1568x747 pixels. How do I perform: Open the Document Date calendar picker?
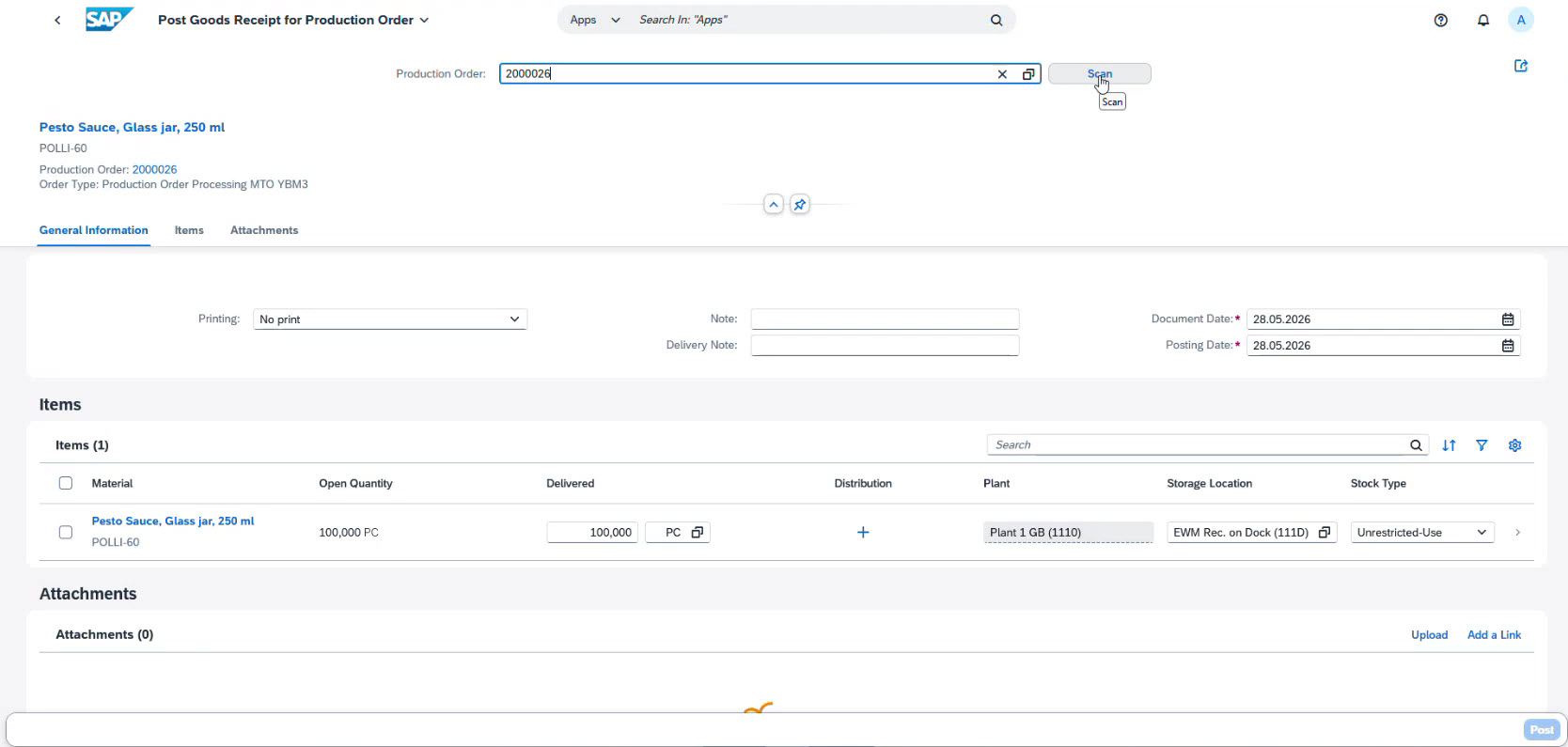click(1508, 319)
